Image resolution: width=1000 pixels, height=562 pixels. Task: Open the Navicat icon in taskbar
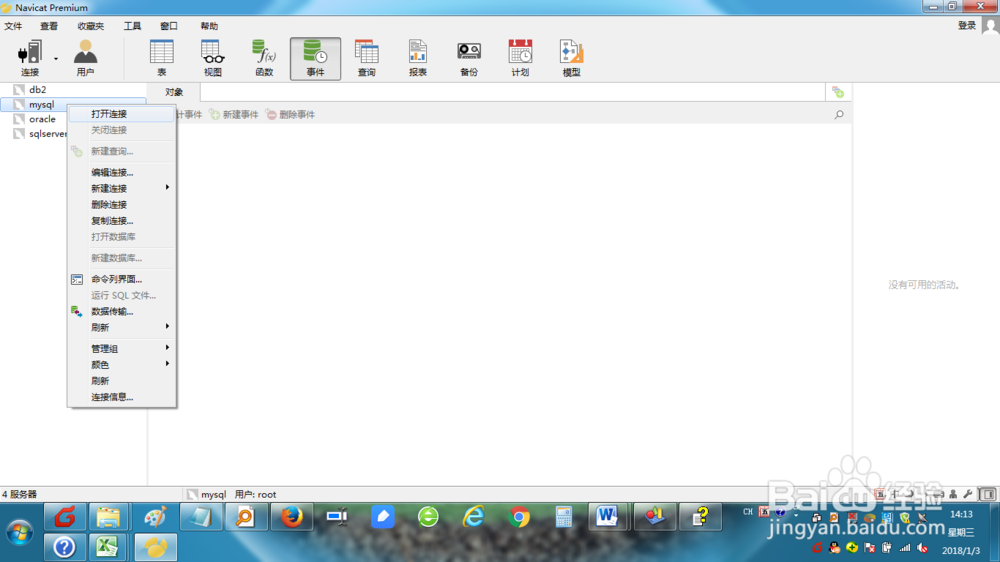tap(156, 547)
